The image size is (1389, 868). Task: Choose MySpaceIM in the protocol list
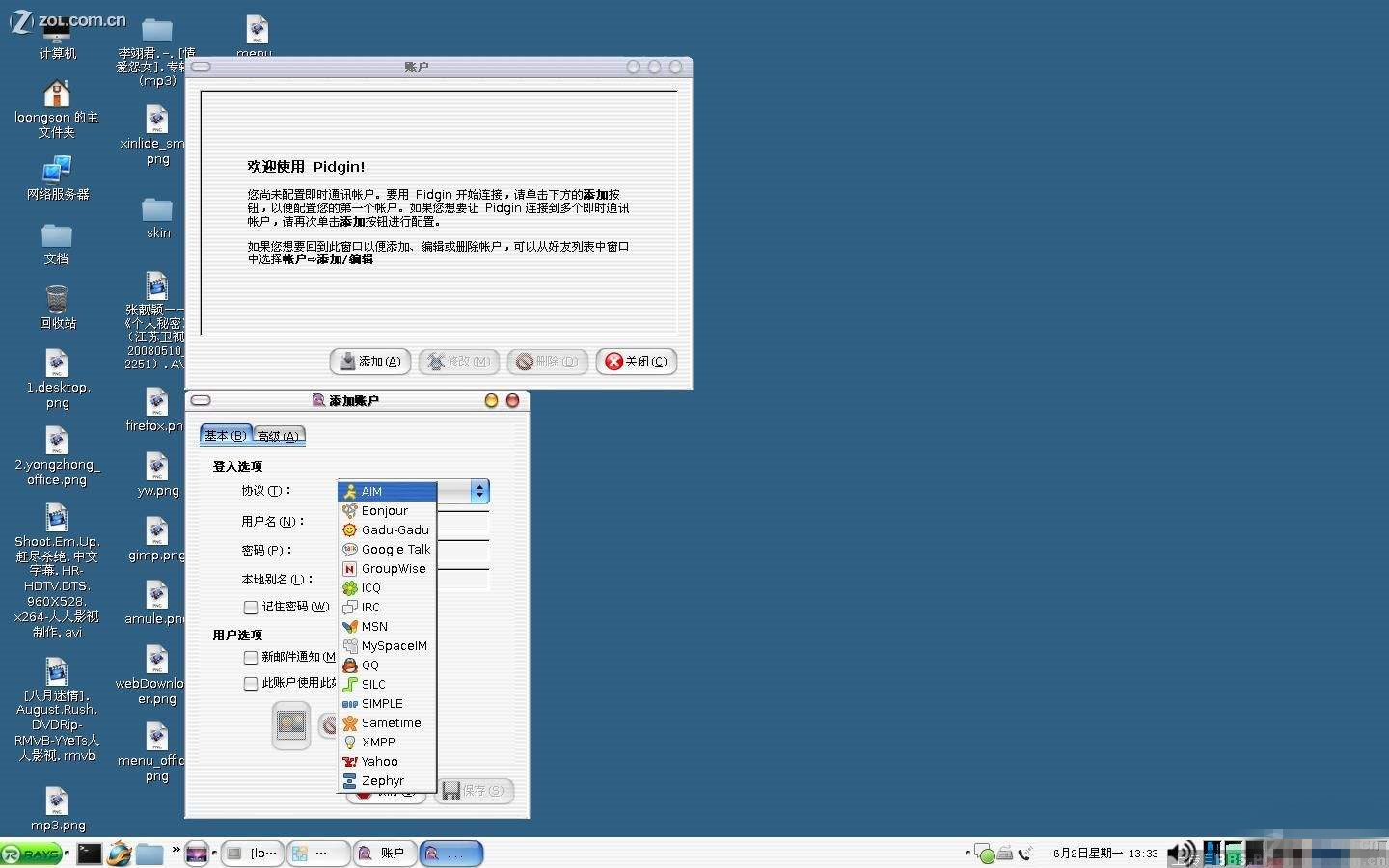387,646
